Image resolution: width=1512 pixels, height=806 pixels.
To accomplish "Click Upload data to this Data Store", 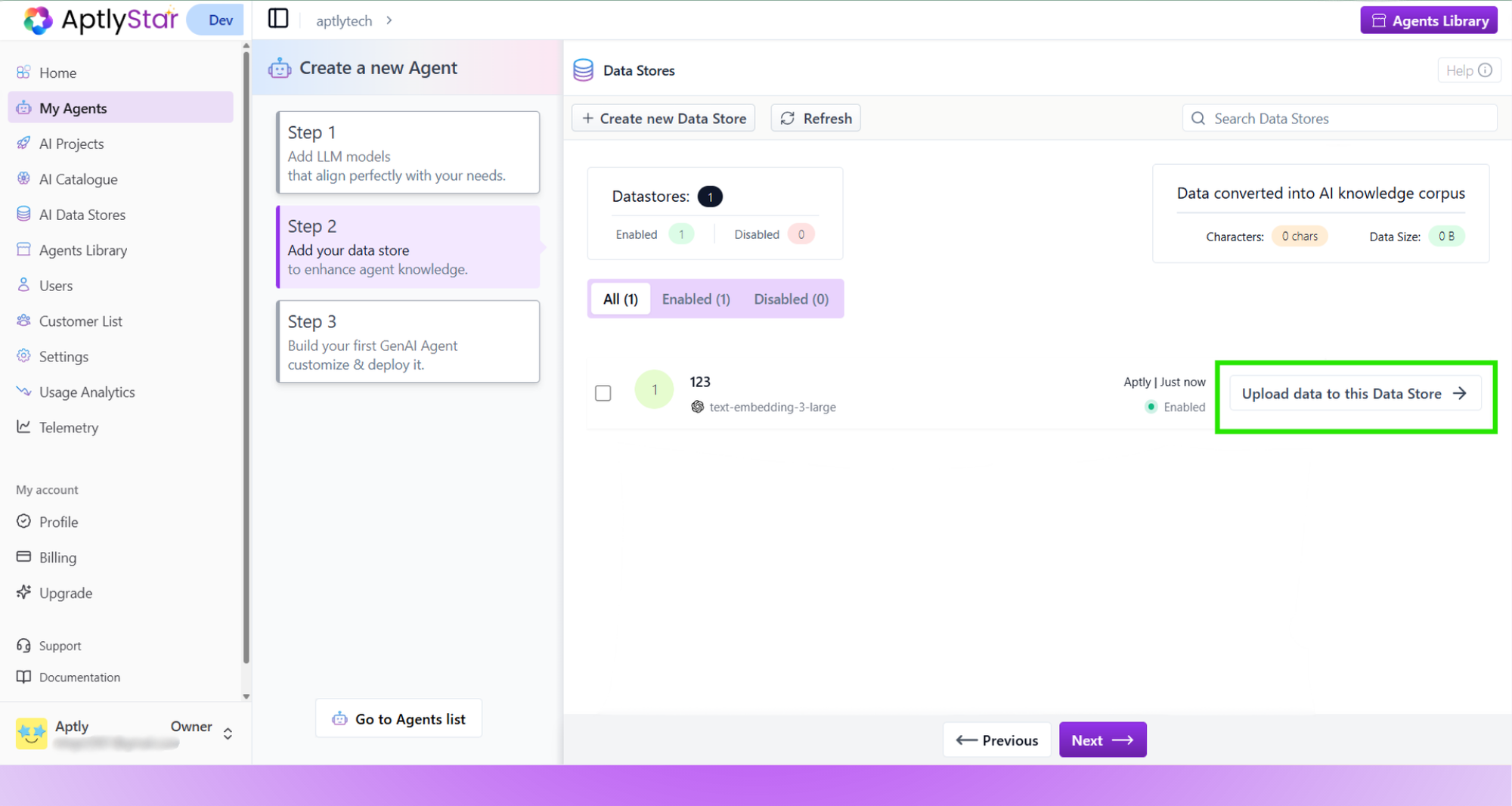I will point(1355,394).
